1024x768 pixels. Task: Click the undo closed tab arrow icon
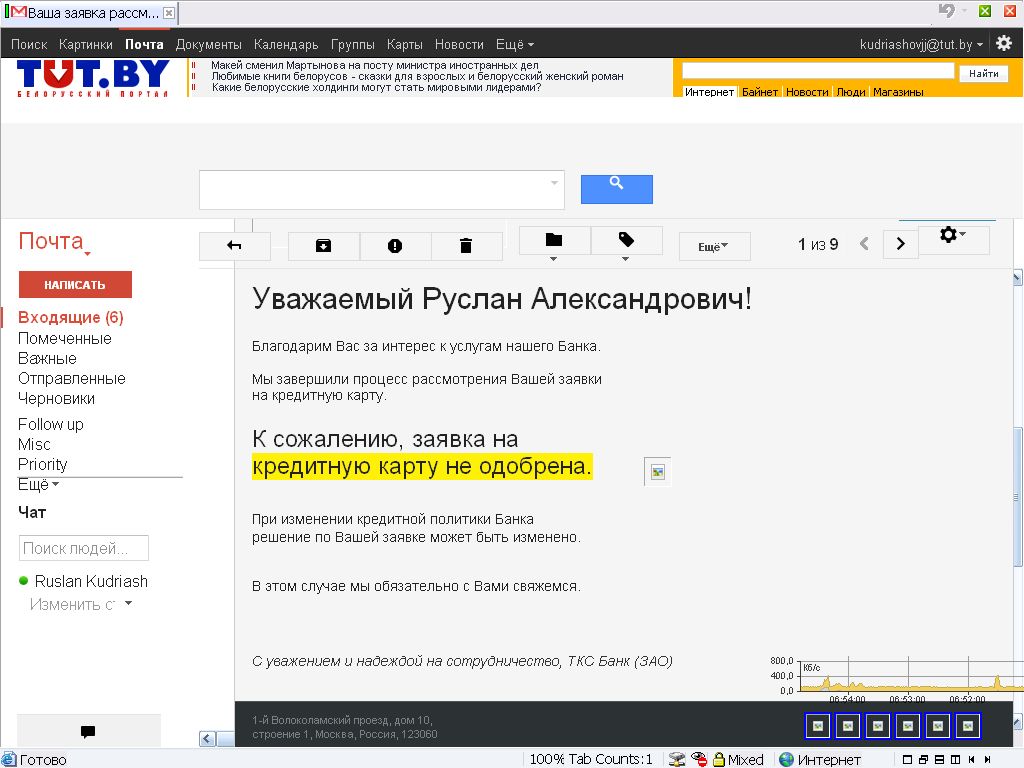coord(946,10)
